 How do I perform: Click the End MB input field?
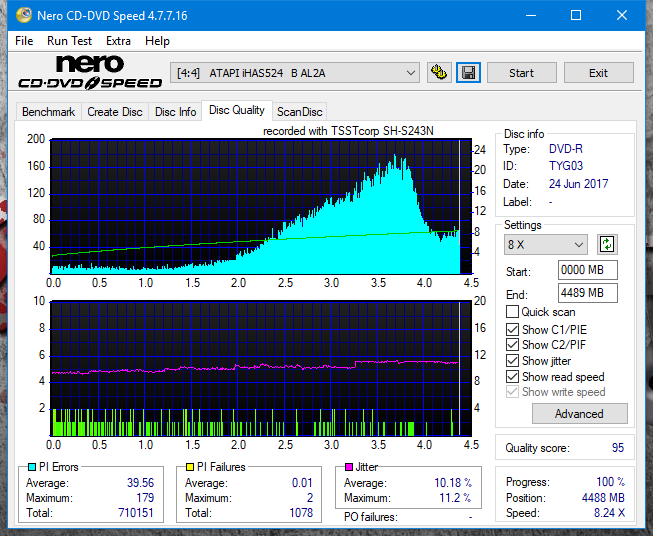(x=587, y=293)
